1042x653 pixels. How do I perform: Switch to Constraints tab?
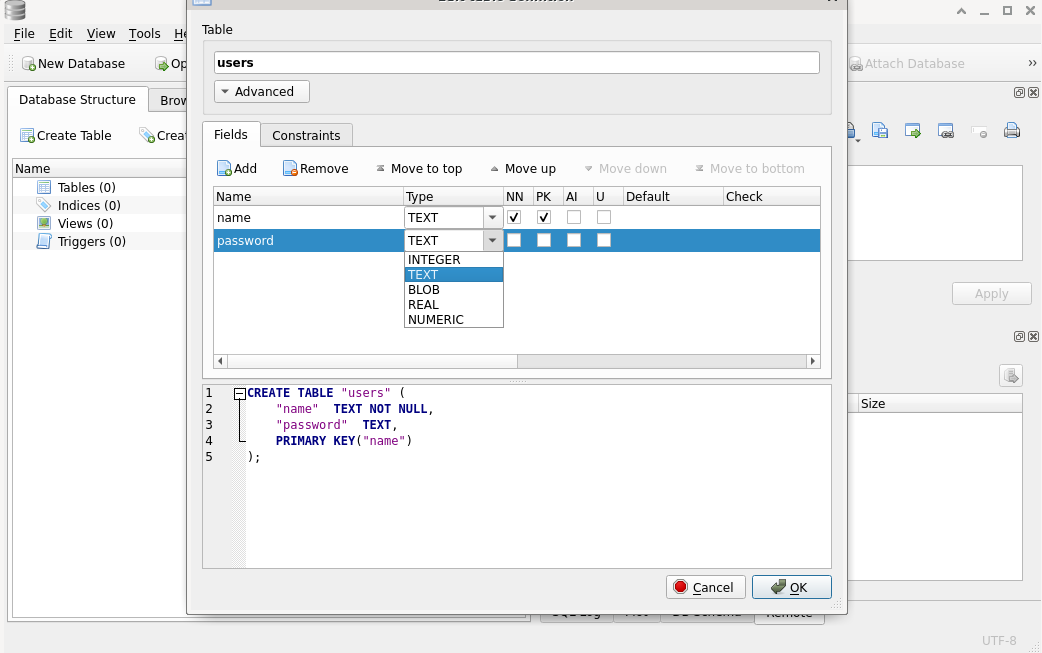click(x=306, y=135)
